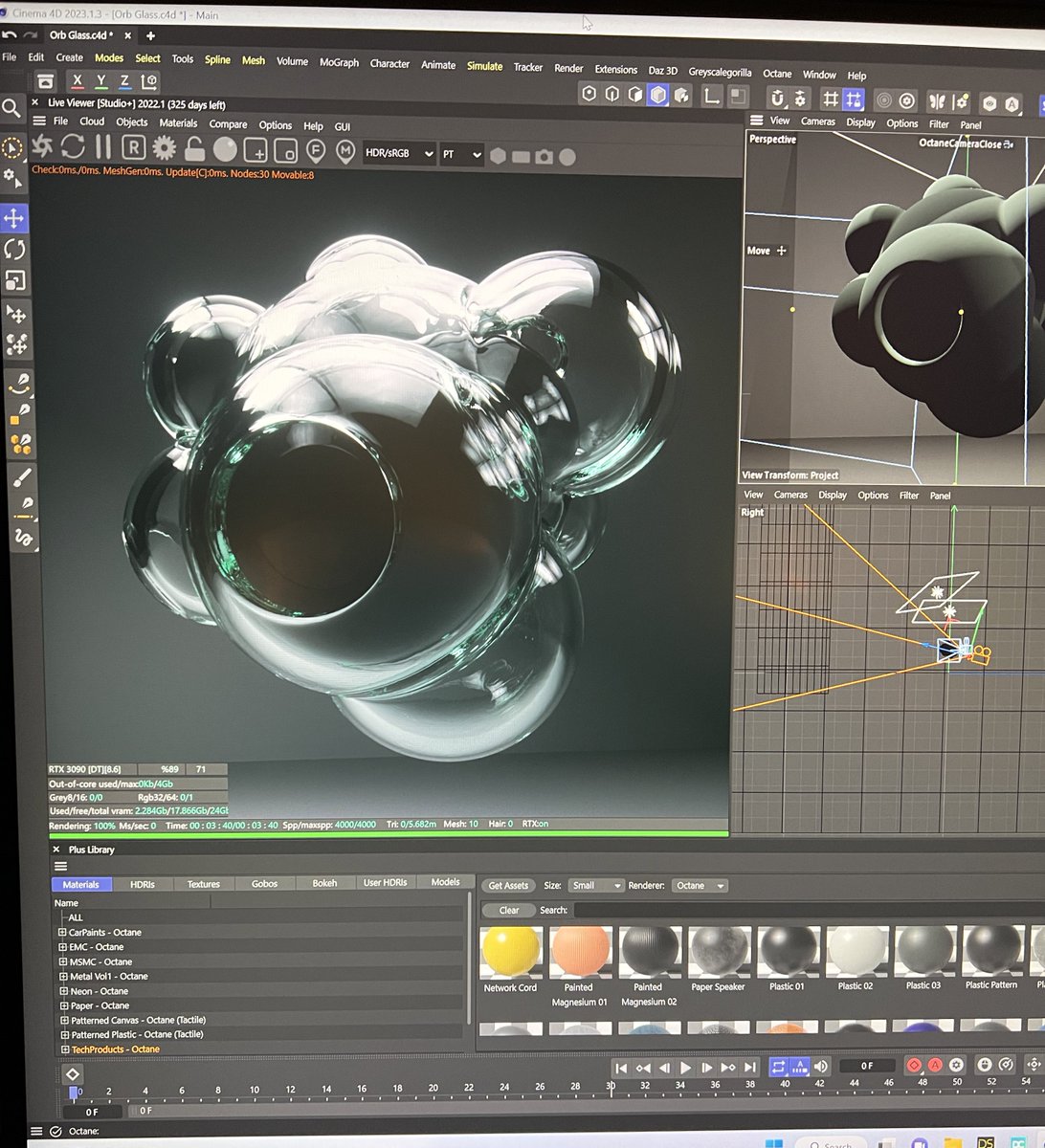Click the camera snapshot icon in Live Viewer
Viewport: 1045px width, 1148px height.
point(545,156)
